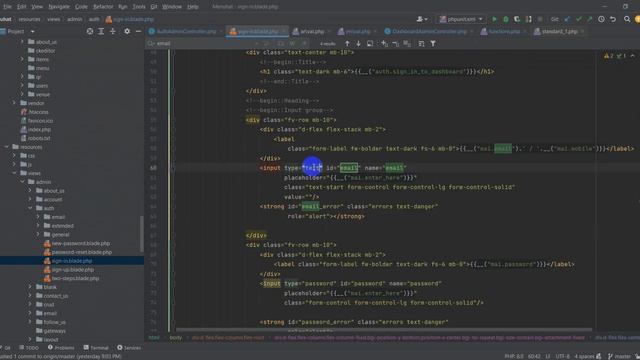Unselect occurrence icon in find bar
Image resolution: width=640 pixels, height=360 pixels.
click(396, 43)
